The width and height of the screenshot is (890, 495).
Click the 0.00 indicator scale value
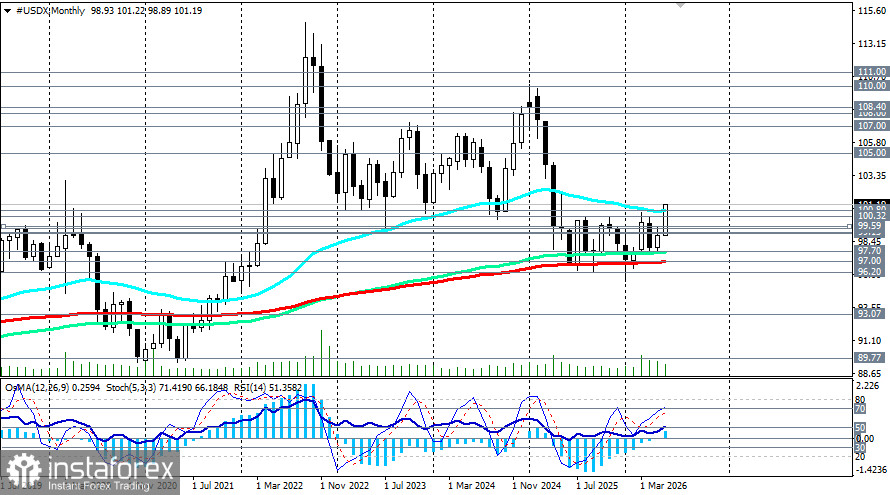[x=865, y=439]
